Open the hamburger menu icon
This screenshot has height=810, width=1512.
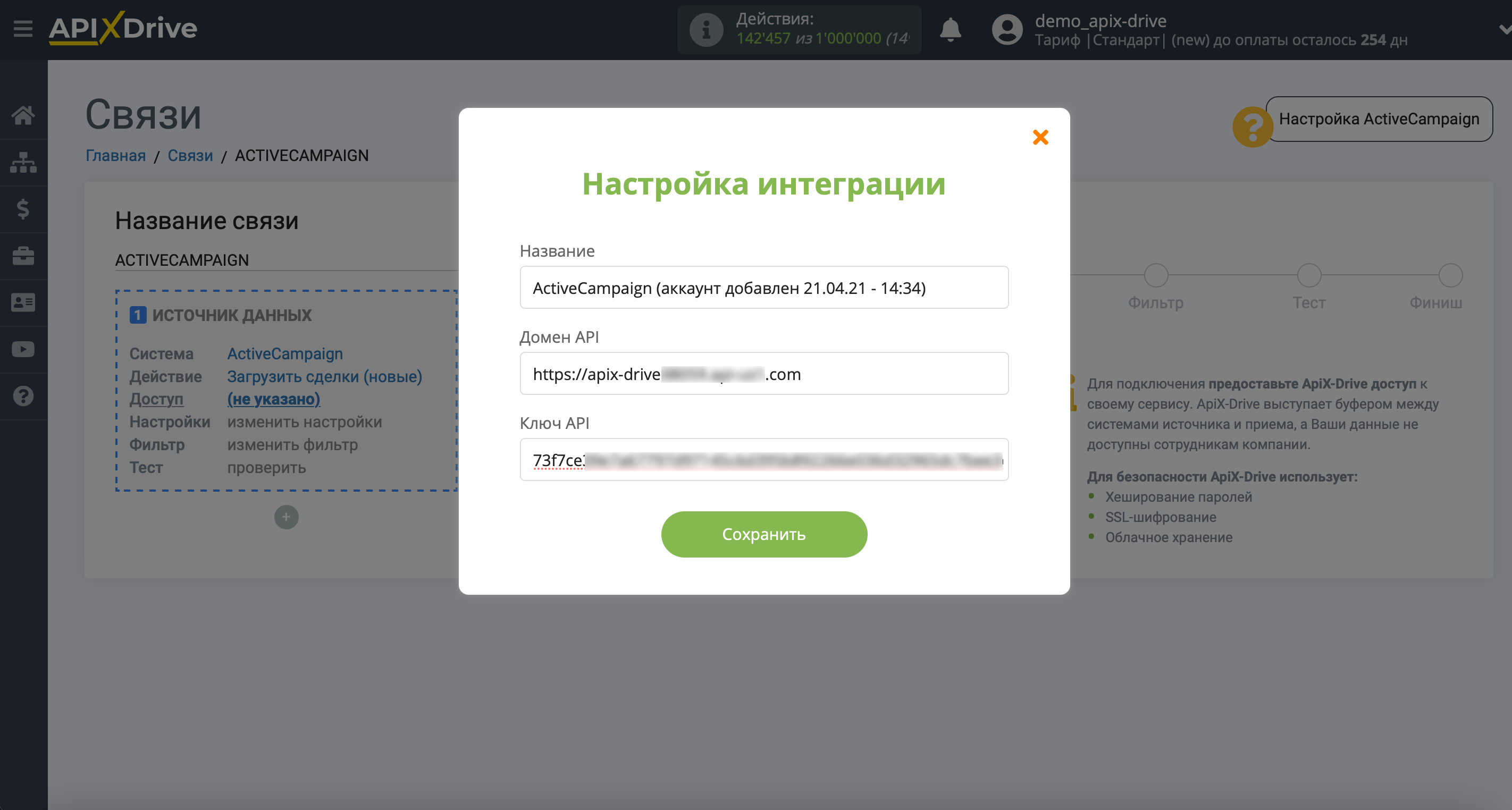click(x=23, y=28)
